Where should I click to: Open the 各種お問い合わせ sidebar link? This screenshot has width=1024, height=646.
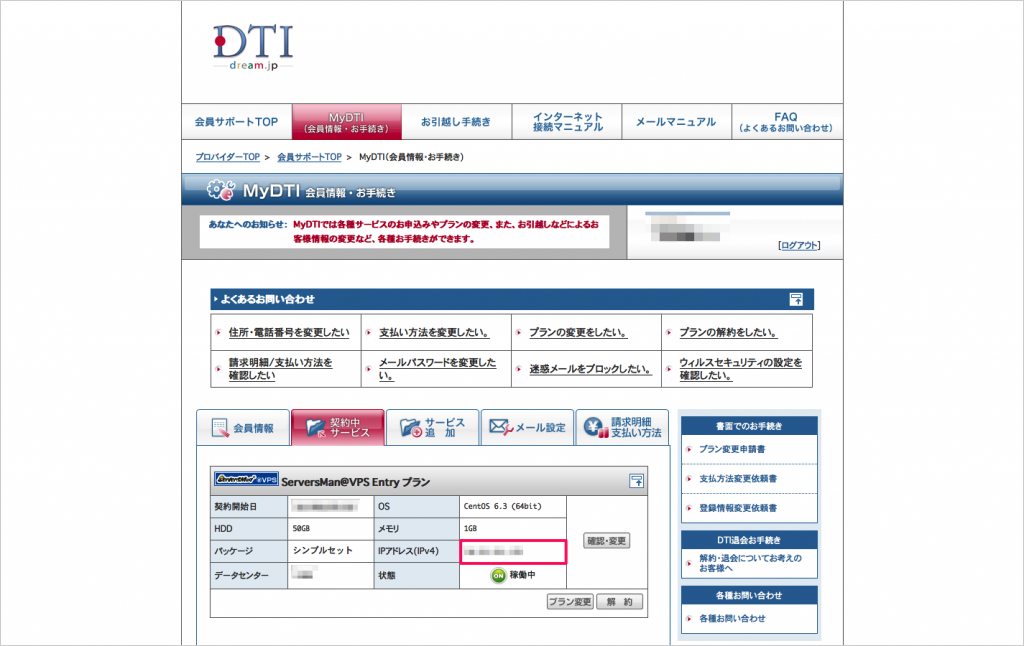[732, 619]
